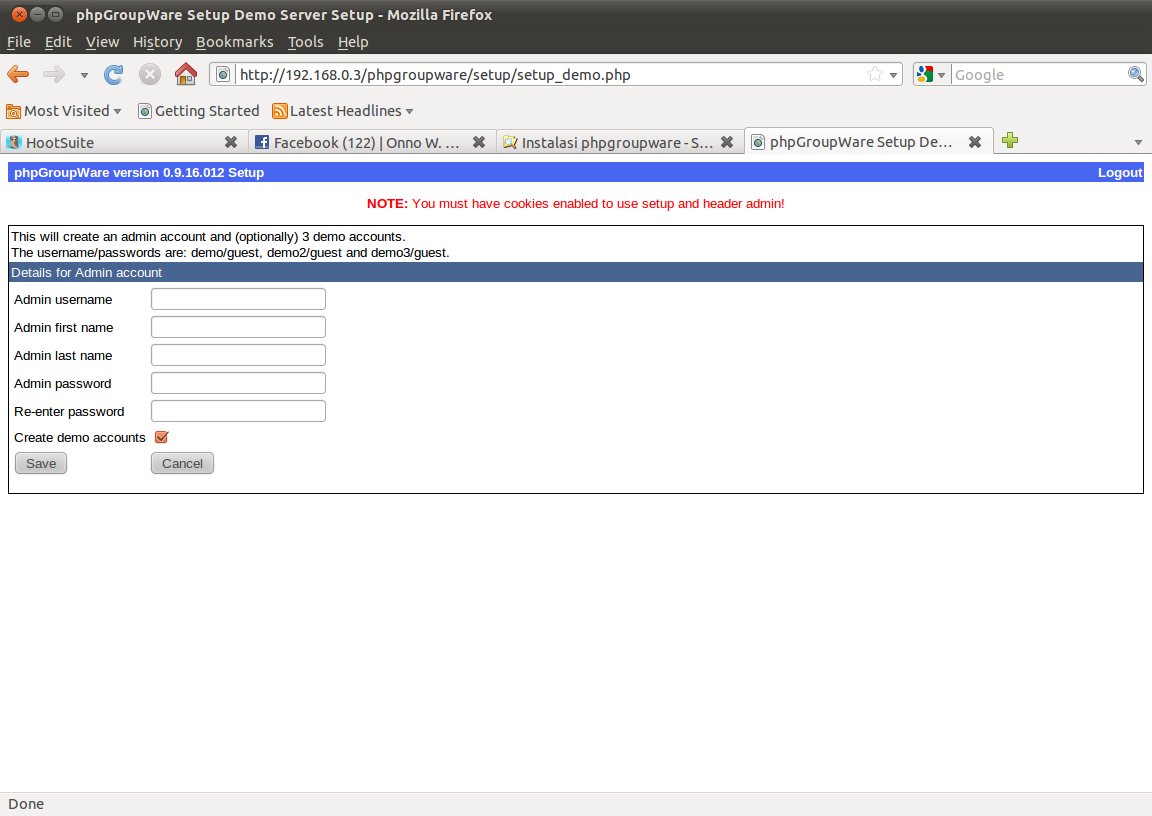
Task: Switch to the Instalasi phpgroupware tab
Action: point(619,142)
